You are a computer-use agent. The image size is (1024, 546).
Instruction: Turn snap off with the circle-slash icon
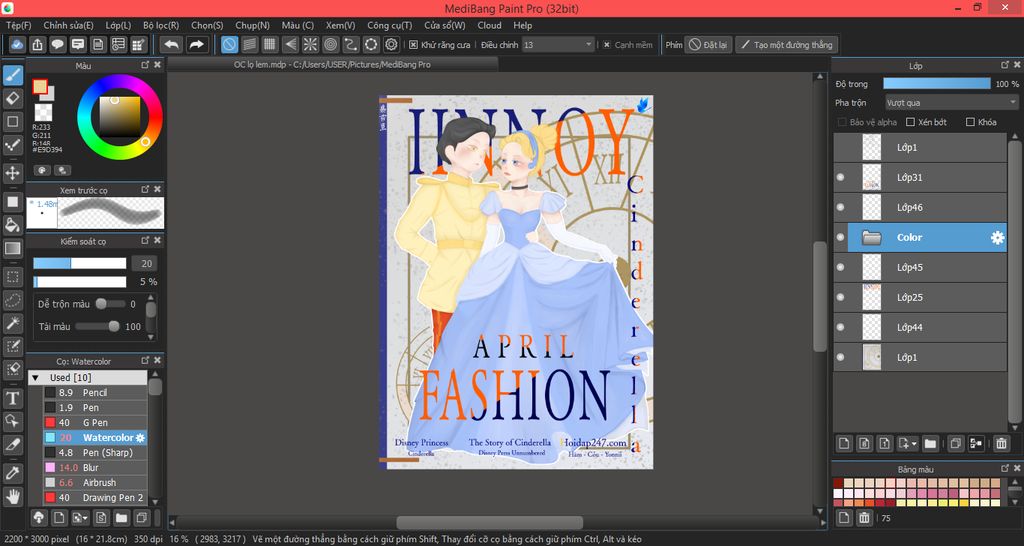pyautogui.click(x=229, y=44)
